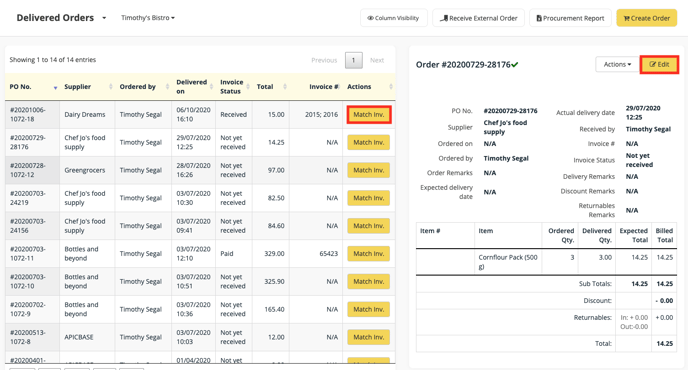Click the Edit button for the order
This screenshot has height=370, width=688.
[659, 65]
